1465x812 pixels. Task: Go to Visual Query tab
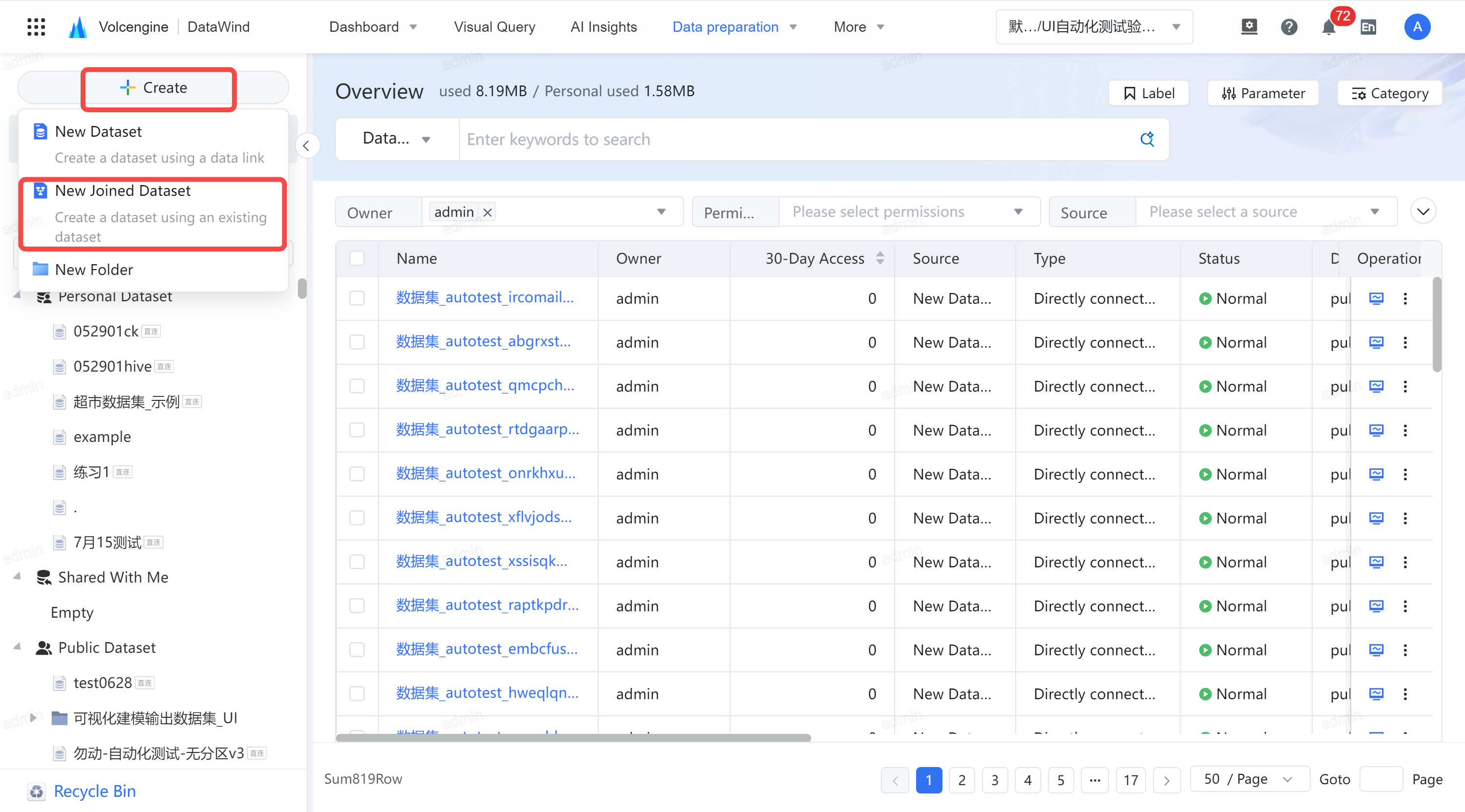[x=494, y=27]
